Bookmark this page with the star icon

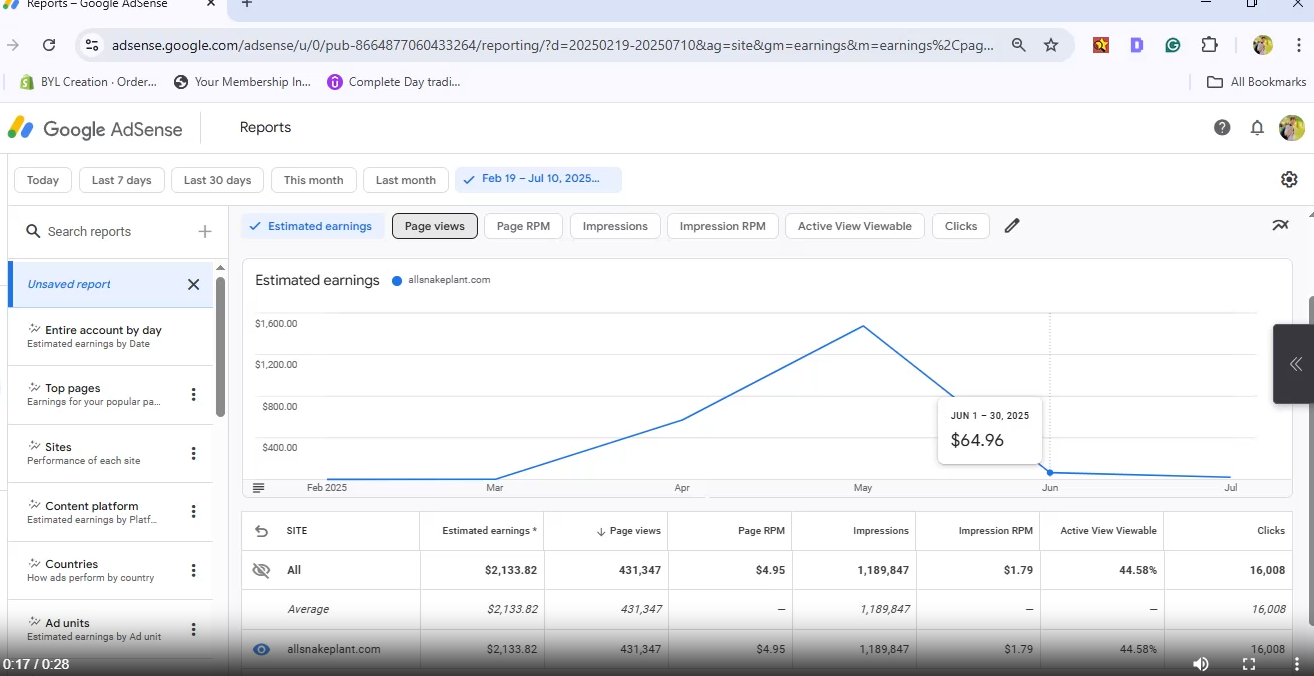pyautogui.click(x=1051, y=45)
